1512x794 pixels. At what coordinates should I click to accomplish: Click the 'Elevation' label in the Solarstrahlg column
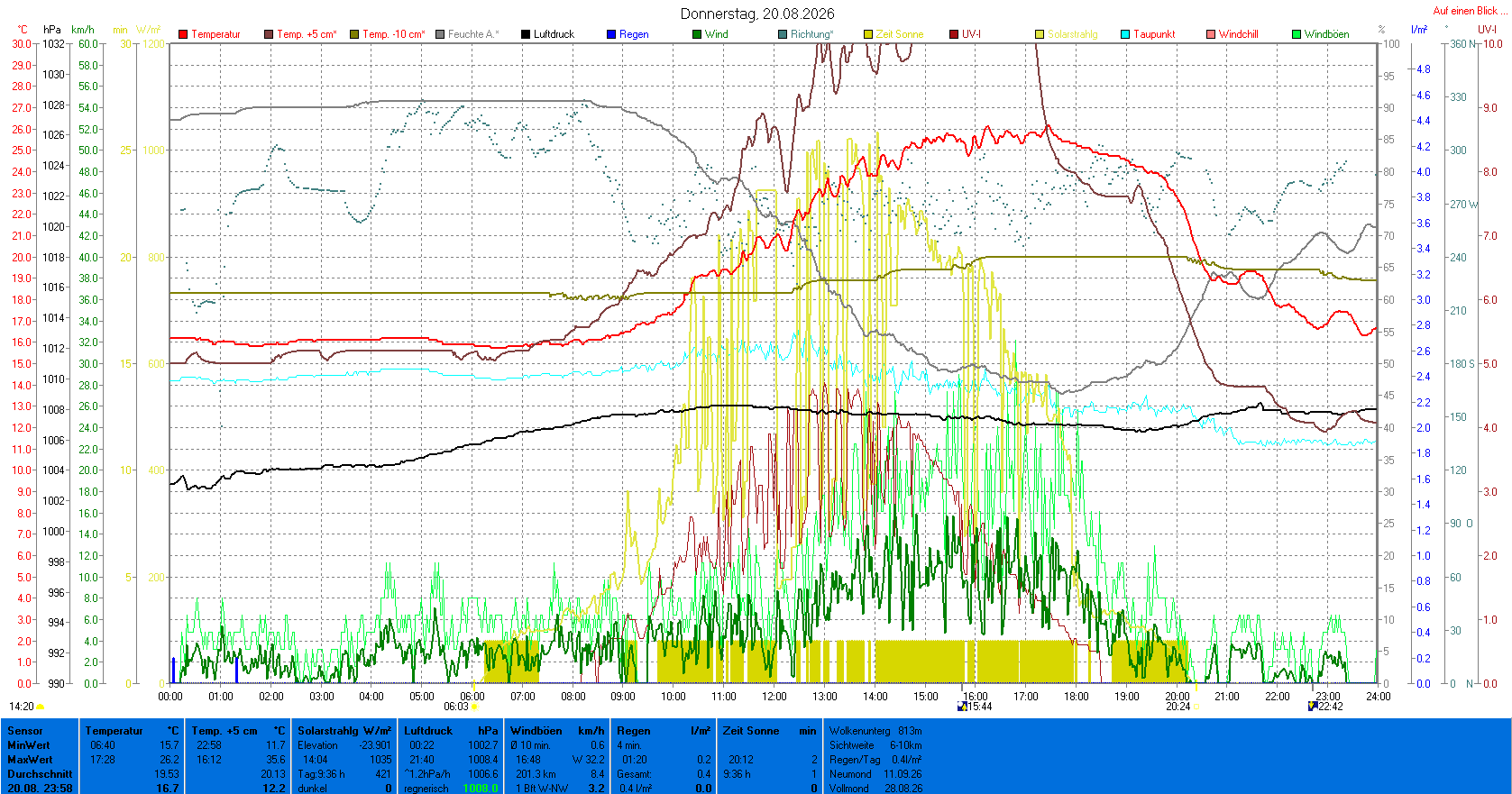[x=317, y=745]
